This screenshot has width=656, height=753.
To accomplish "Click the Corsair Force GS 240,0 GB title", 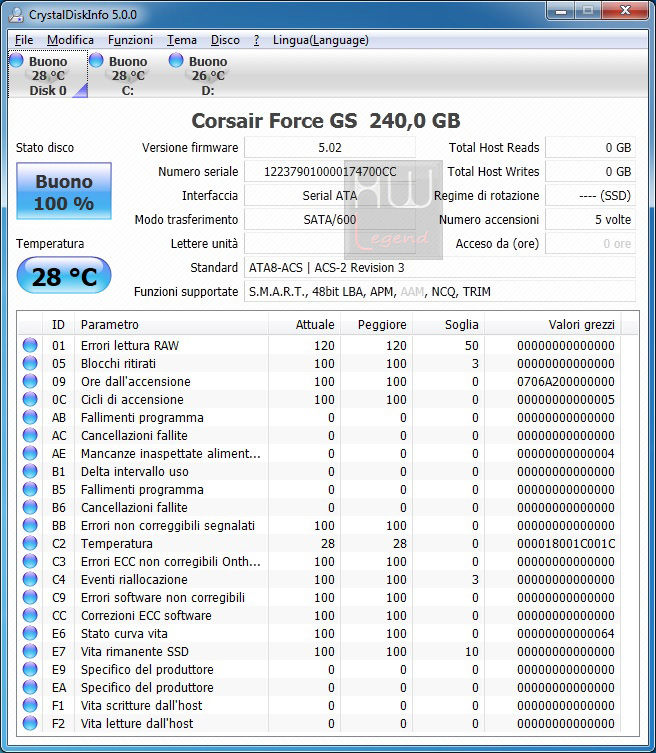I will click(x=326, y=121).
